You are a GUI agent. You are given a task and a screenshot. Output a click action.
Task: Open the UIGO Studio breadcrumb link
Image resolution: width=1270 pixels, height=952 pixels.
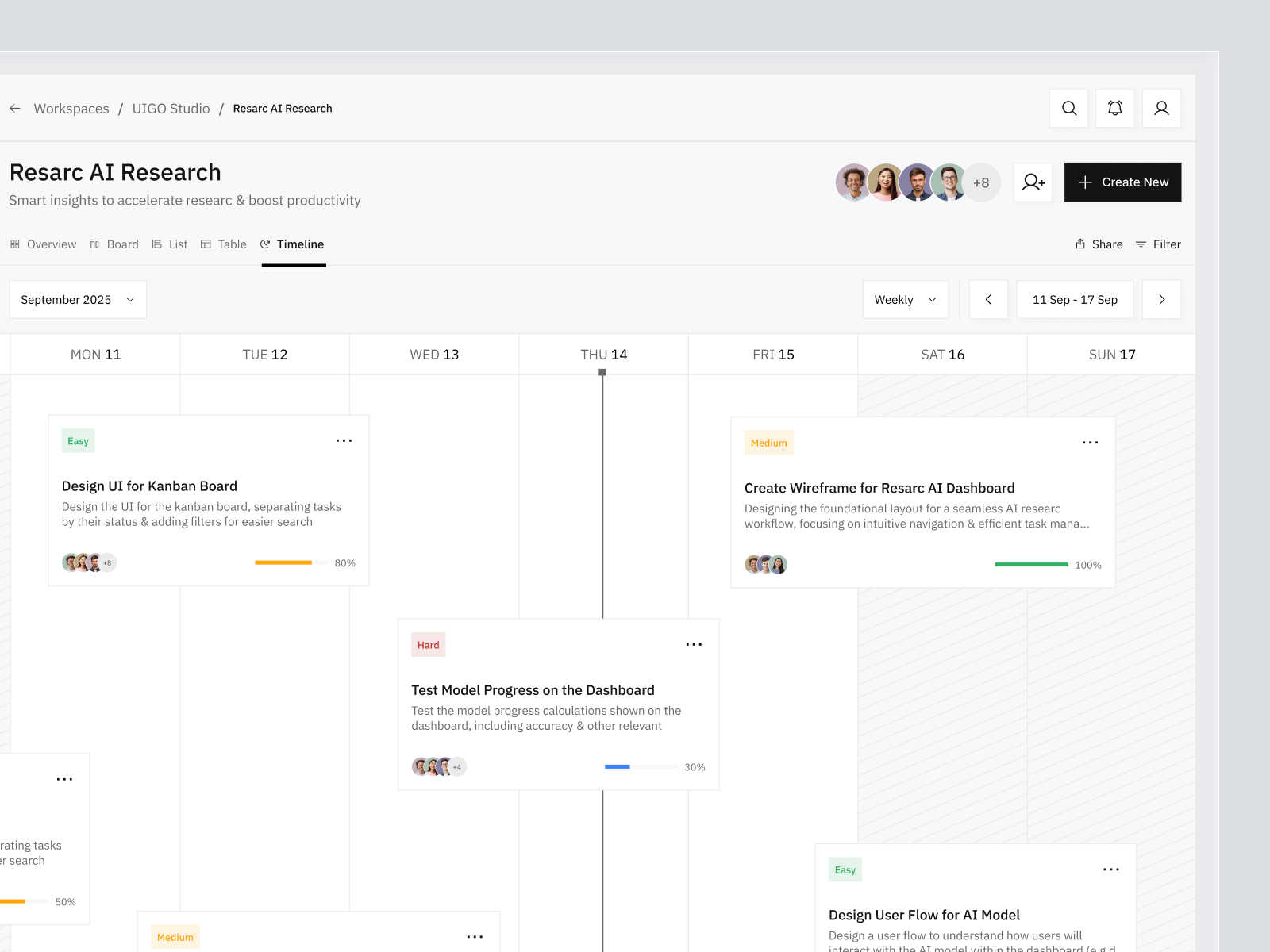pos(171,109)
